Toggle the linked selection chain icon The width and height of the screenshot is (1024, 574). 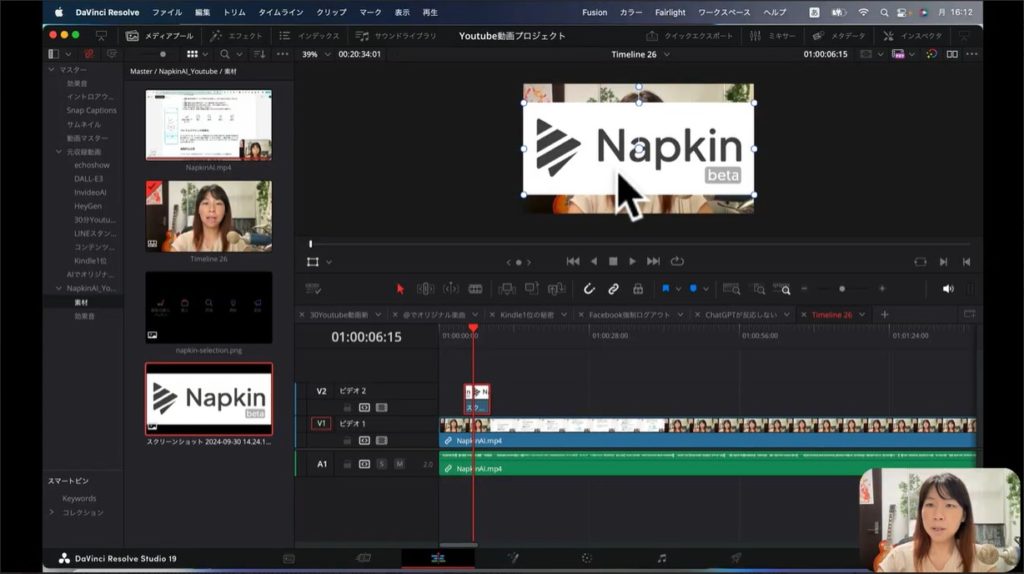click(x=613, y=289)
